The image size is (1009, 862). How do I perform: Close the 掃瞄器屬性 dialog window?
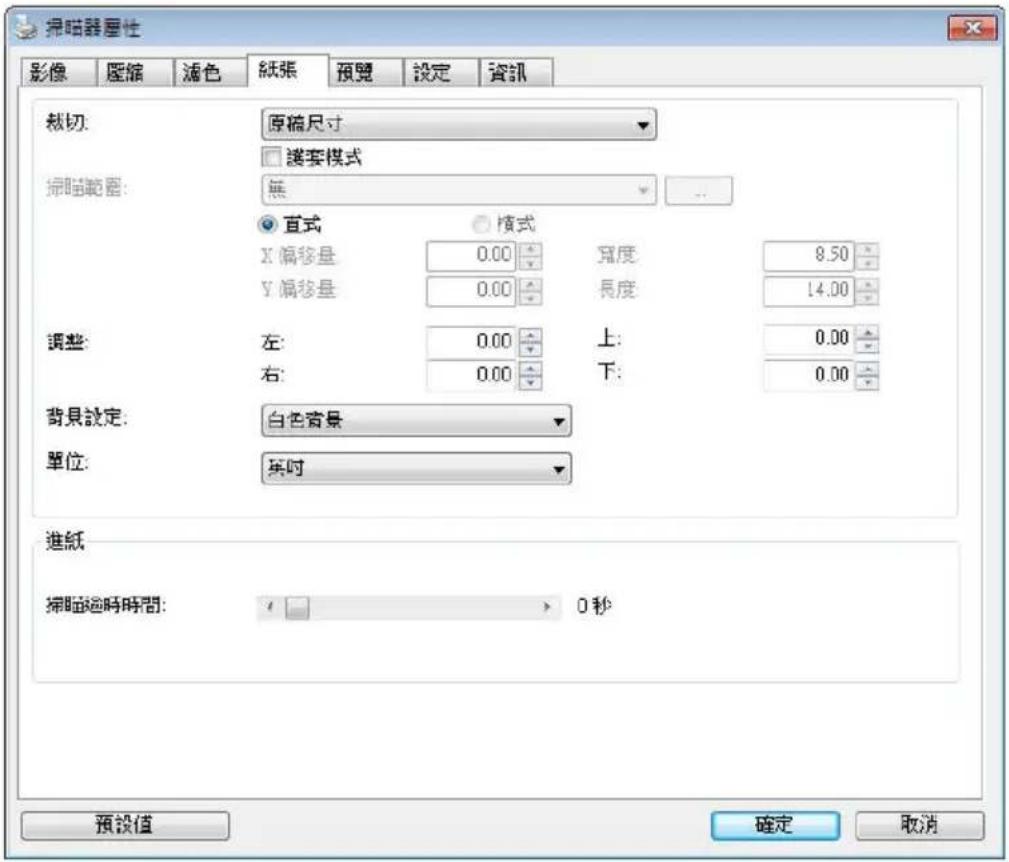tap(973, 28)
